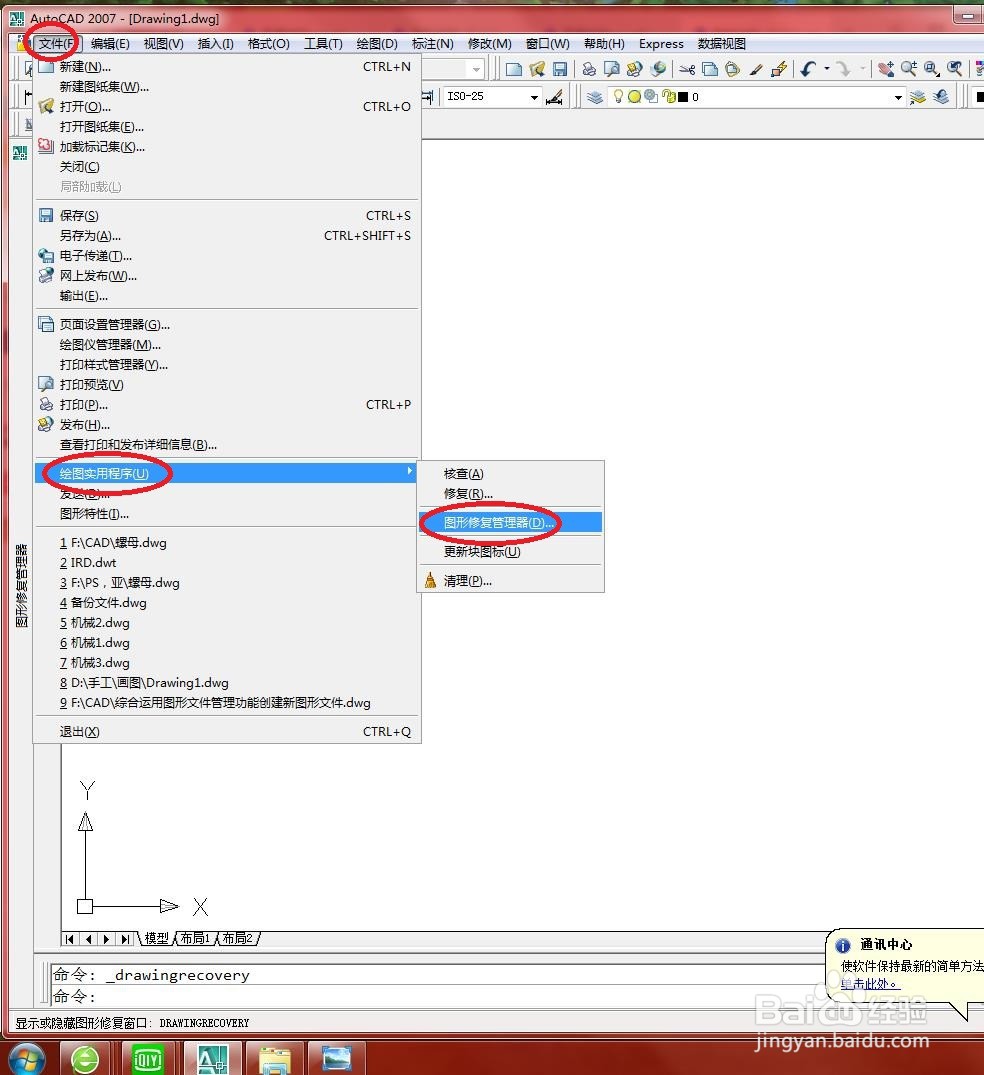The width and height of the screenshot is (984, 1075).
Task: Choose 核查(A) in the submenu
Action: (510, 474)
